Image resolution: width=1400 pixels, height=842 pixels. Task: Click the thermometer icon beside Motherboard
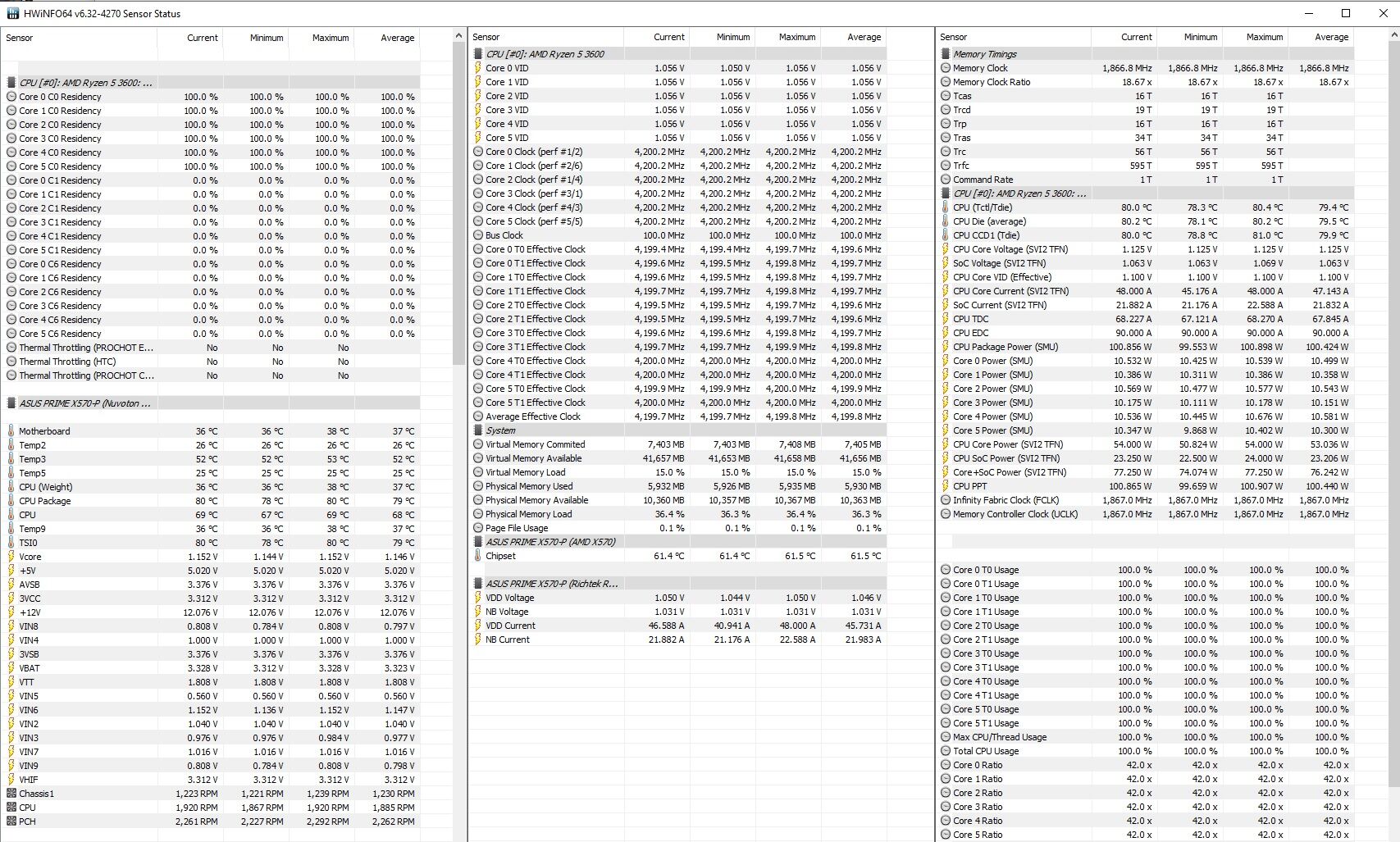coord(11,431)
